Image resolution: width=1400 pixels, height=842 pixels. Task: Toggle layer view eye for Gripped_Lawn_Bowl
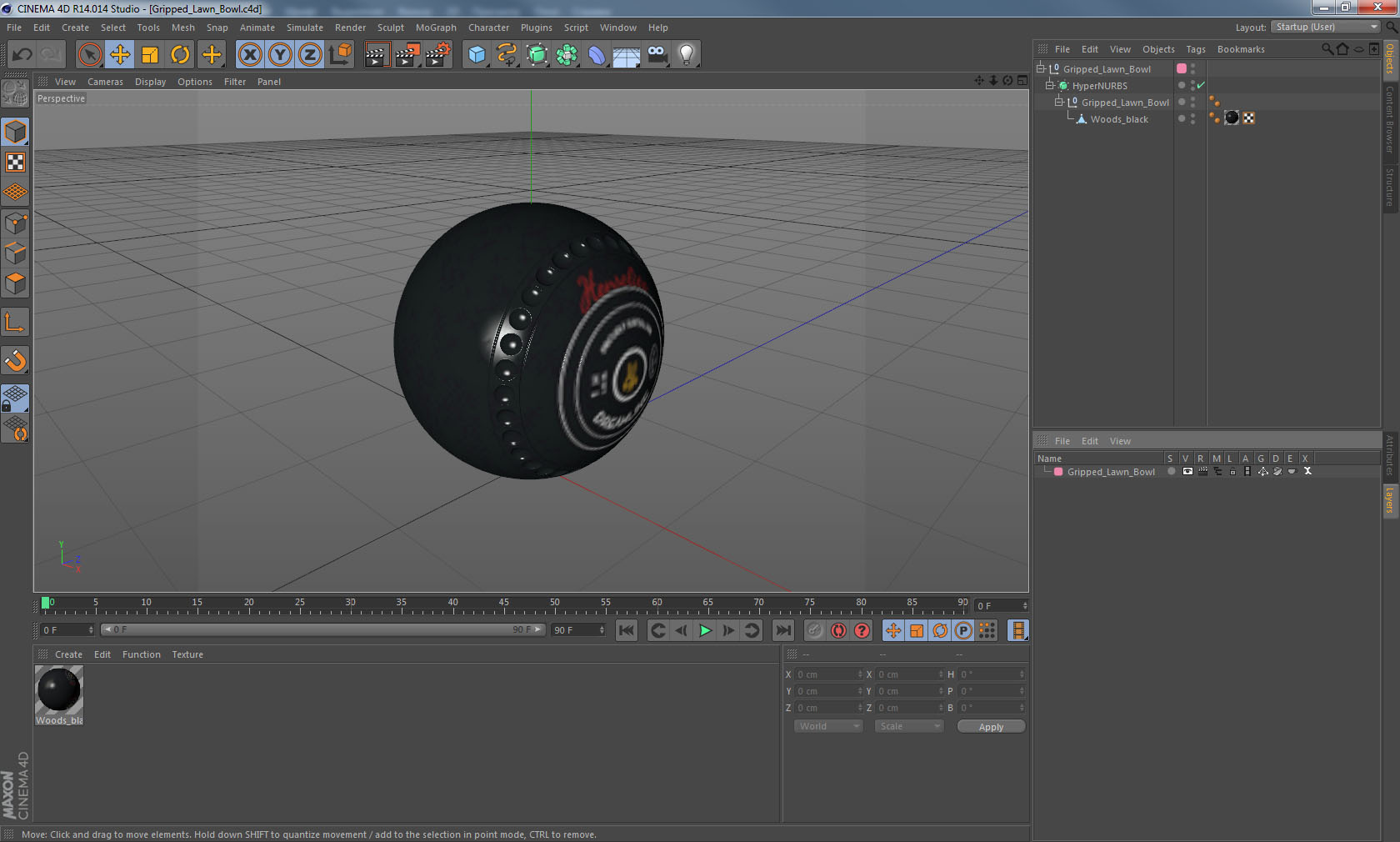coord(1187,471)
